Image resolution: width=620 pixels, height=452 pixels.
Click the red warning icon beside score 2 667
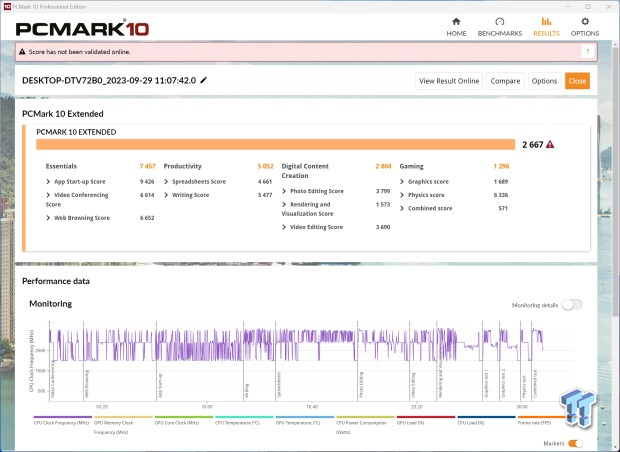pyautogui.click(x=550, y=144)
